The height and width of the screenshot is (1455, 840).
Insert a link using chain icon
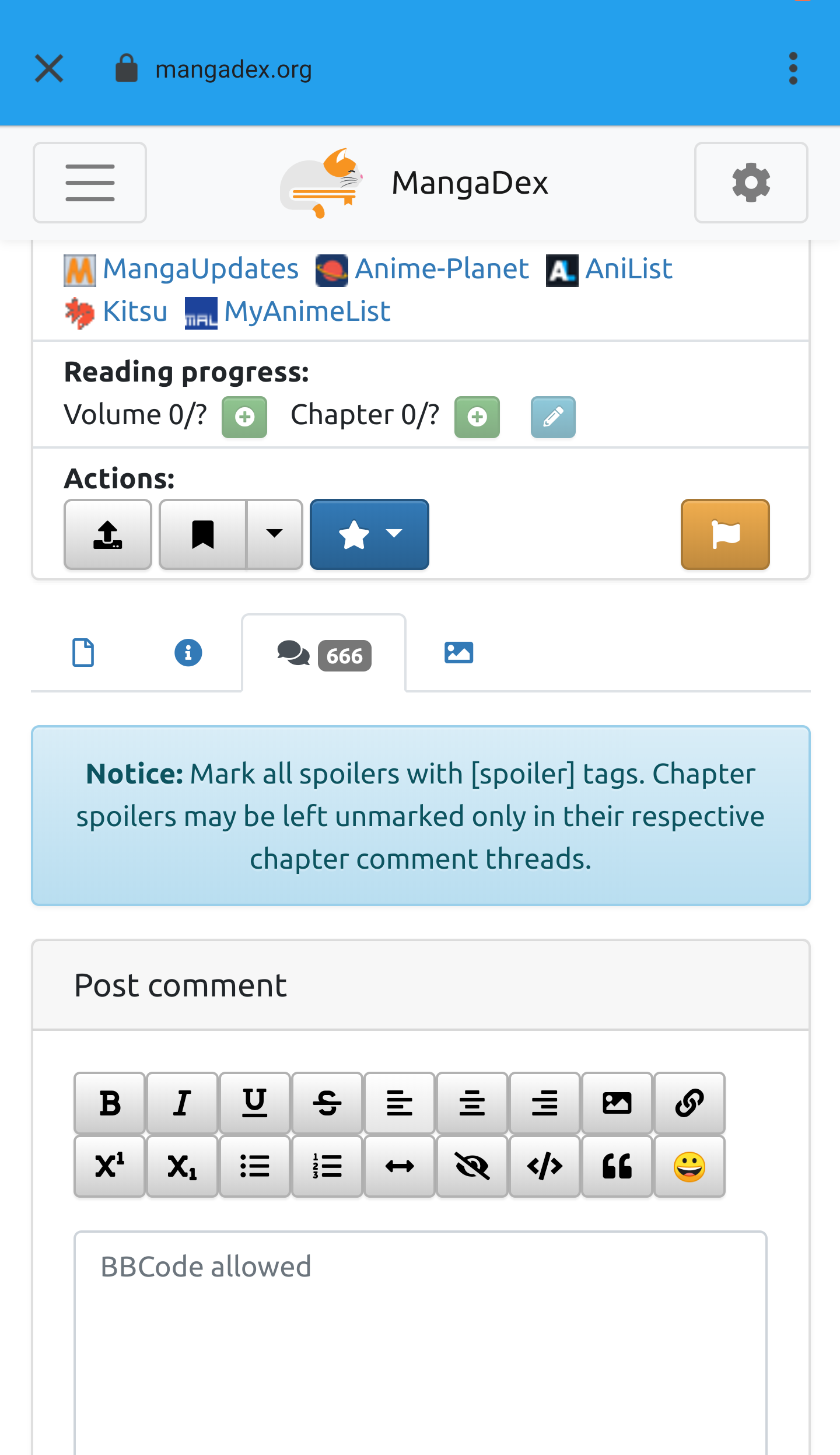click(x=689, y=1103)
